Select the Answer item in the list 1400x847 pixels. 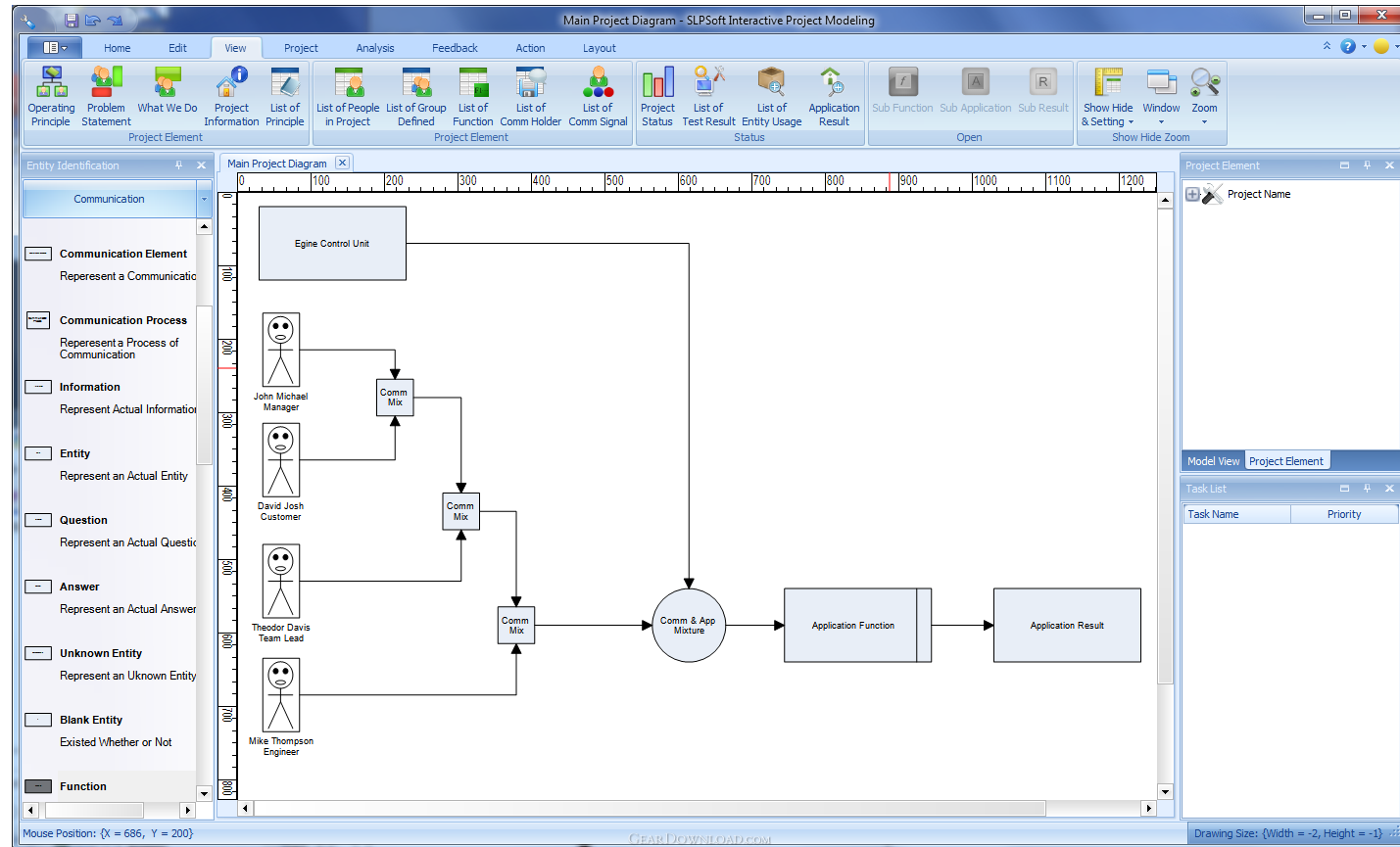click(111, 597)
